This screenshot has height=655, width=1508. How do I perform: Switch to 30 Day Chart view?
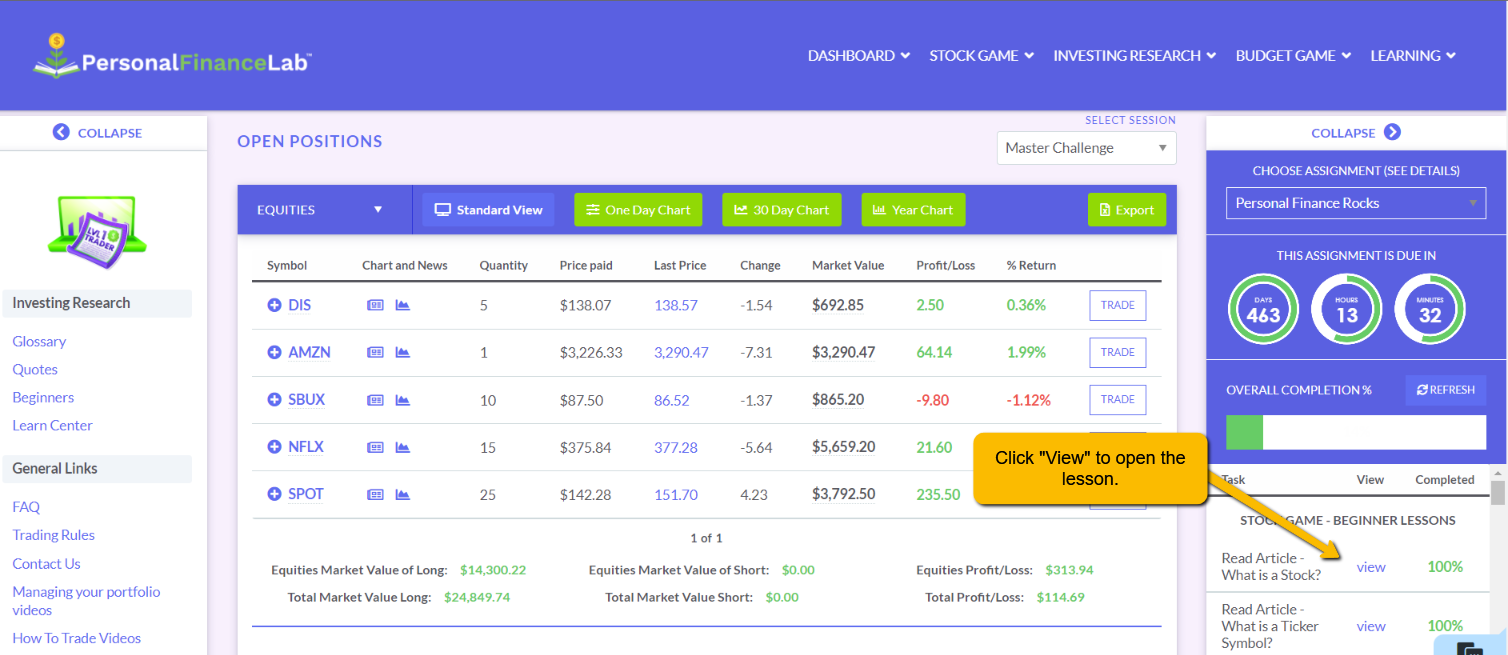[781, 210]
